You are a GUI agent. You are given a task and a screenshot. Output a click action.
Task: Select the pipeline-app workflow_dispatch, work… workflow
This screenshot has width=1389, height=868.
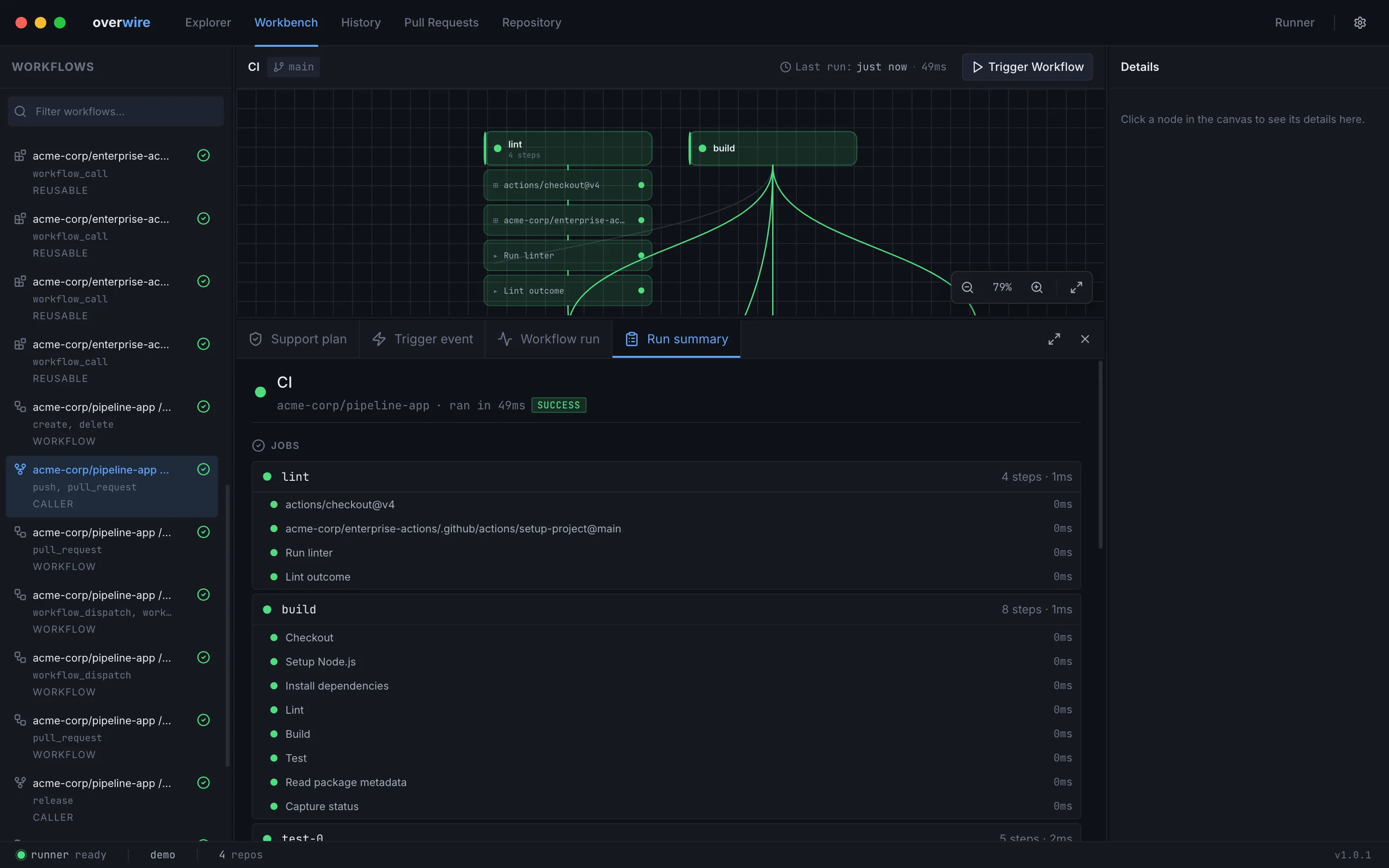click(x=112, y=612)
